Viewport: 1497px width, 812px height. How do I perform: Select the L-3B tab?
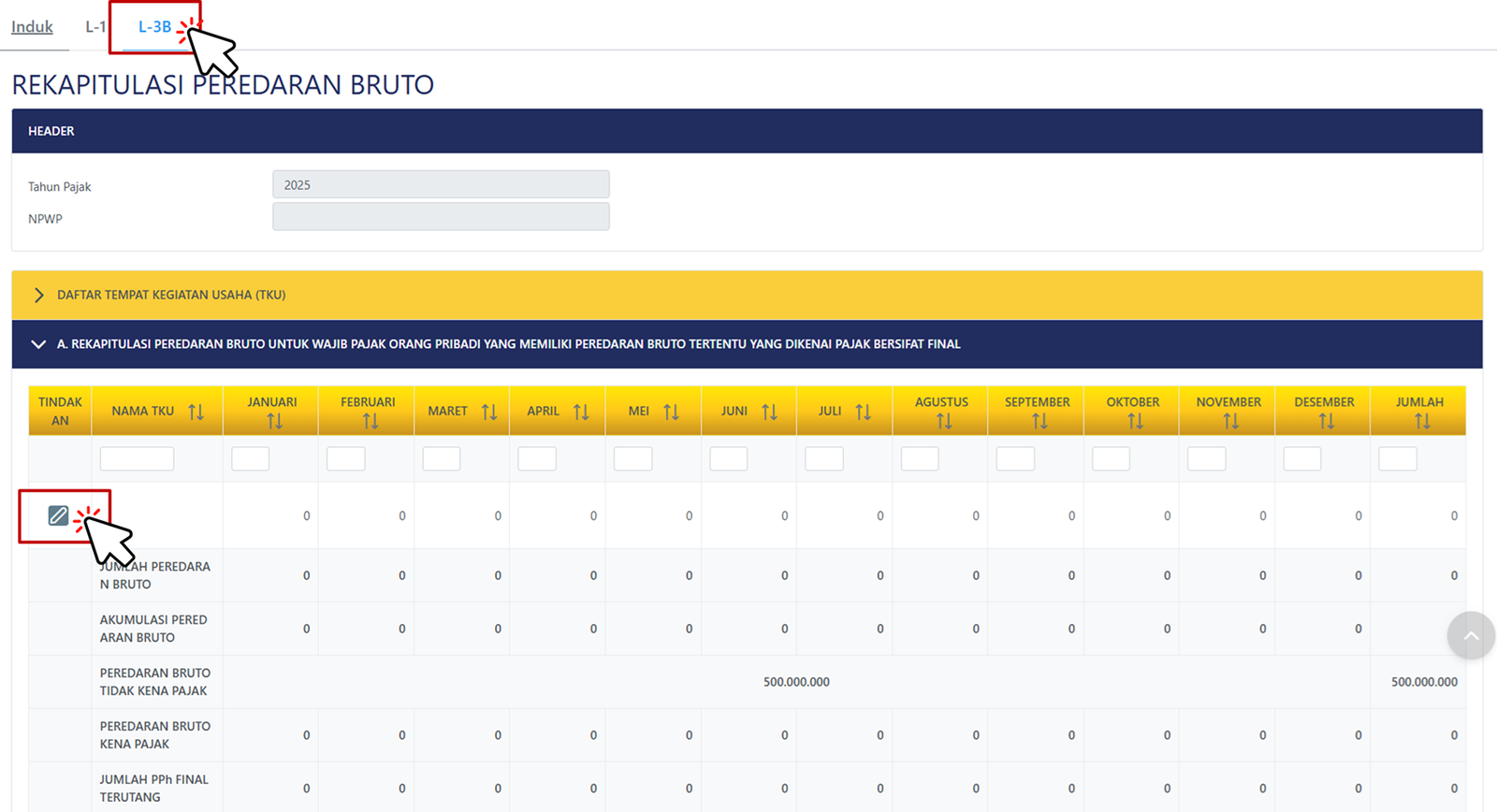point(154,27)
